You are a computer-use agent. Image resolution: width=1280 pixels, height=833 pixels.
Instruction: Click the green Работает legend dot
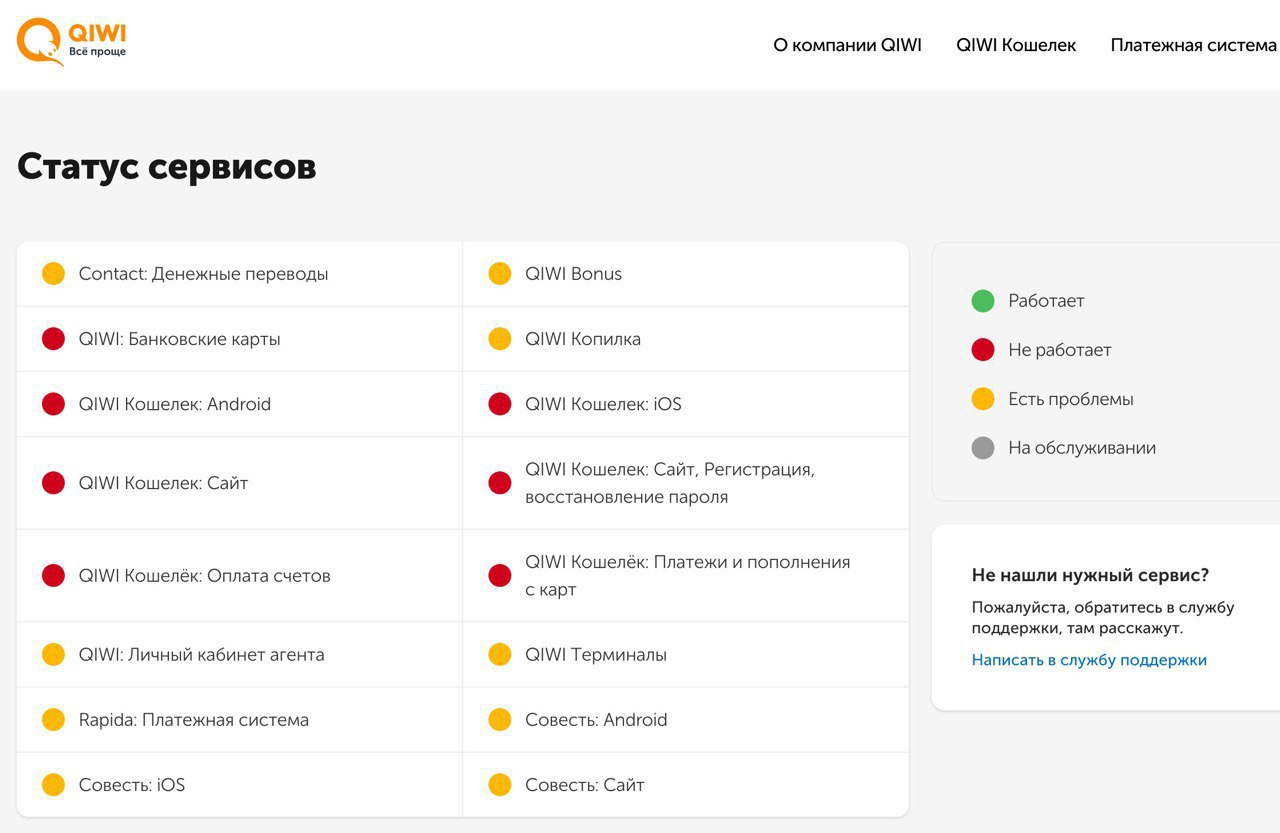[x=983, y=301]
